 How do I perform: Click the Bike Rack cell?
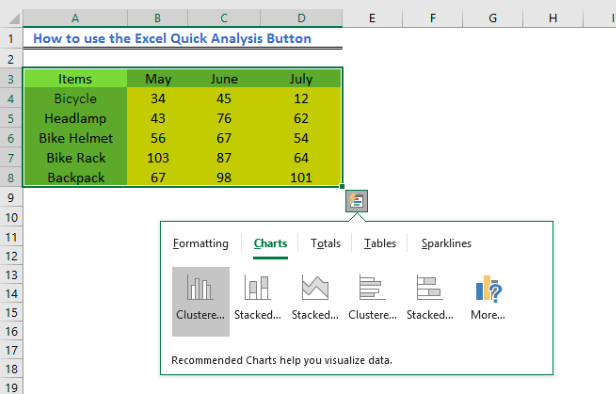point(75,158)
